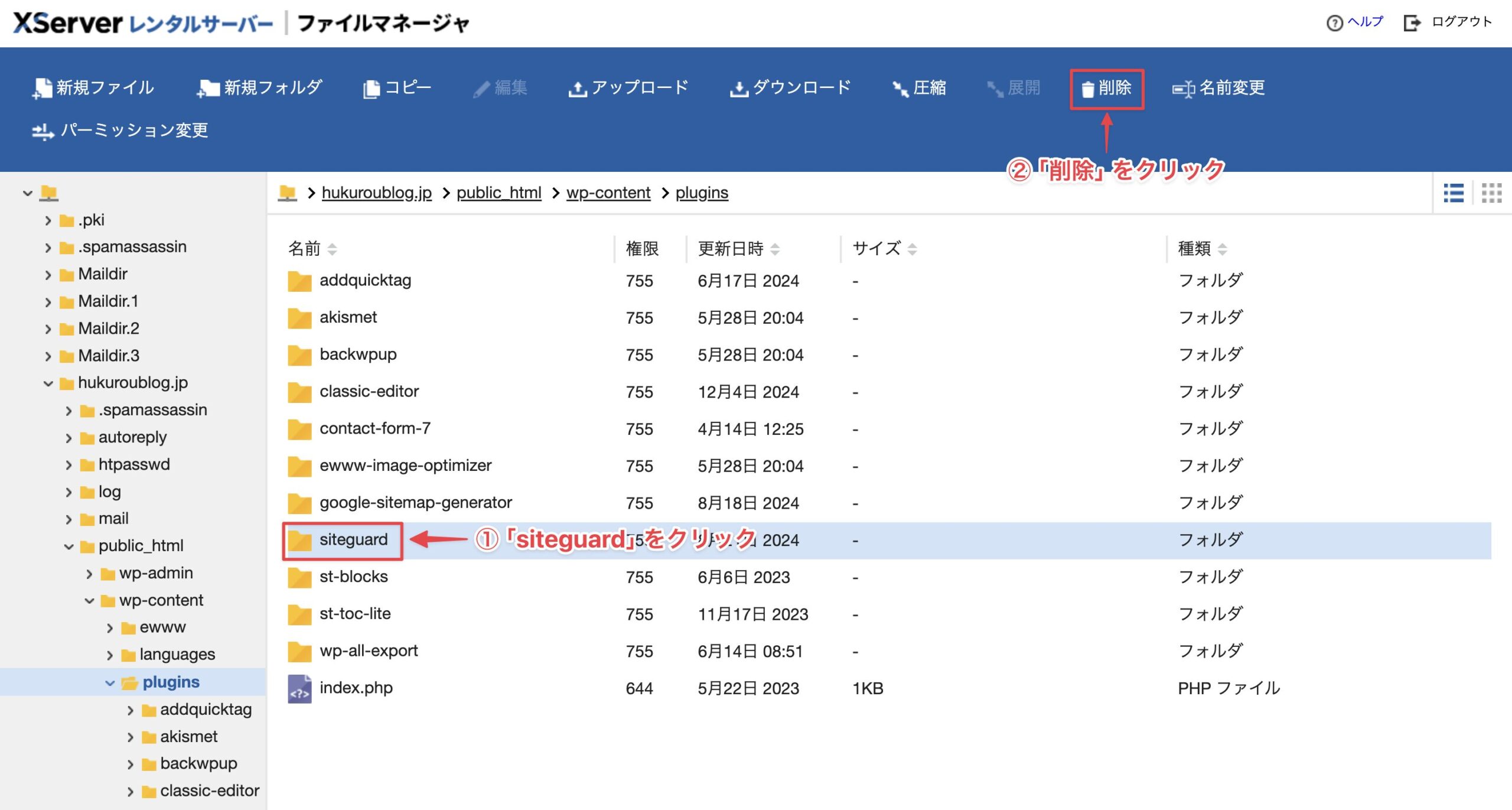Select wp-all-export folder icon
This screenshot has width=1512, height=810.
(299, 652)
